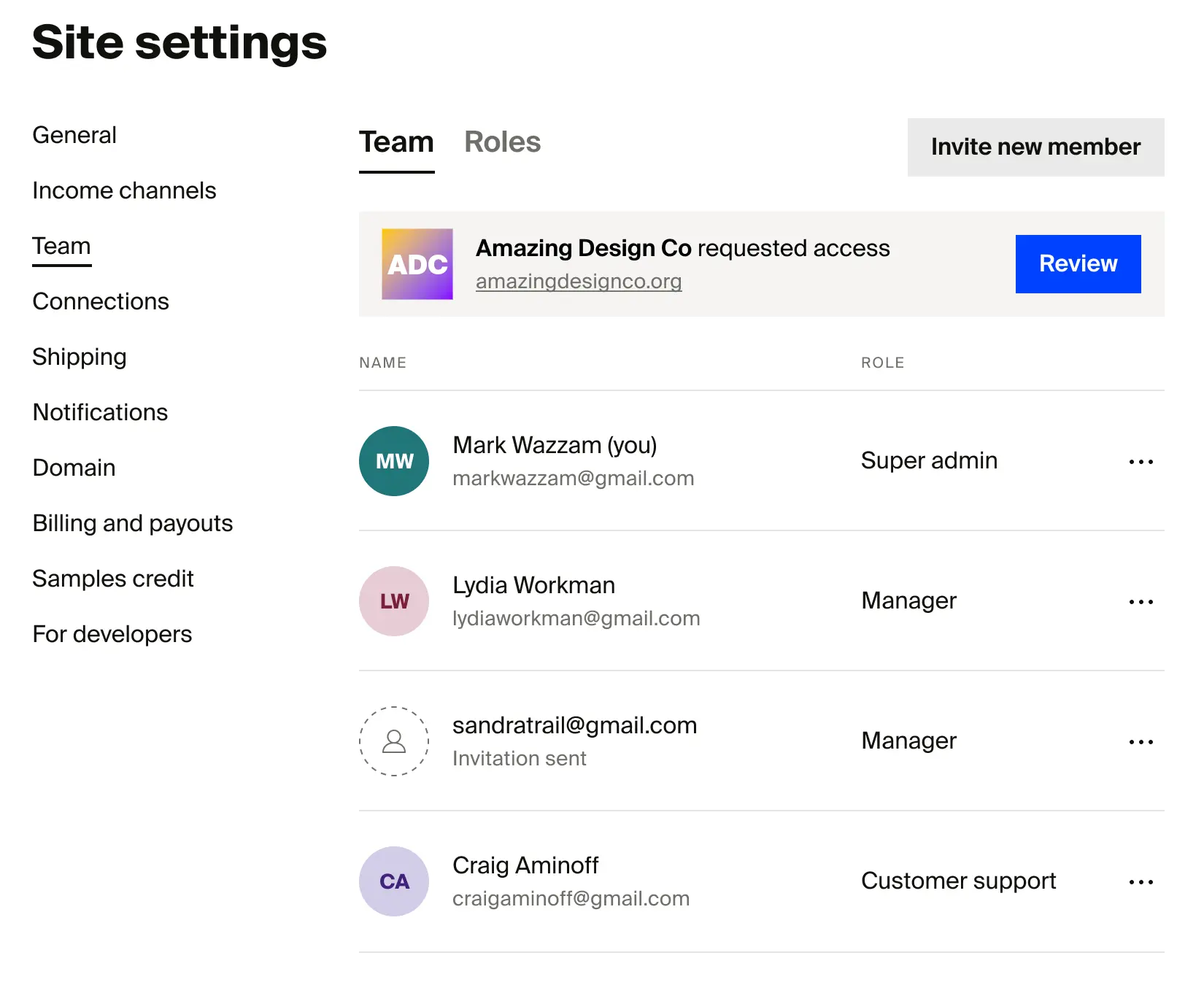
Task: Go to the For developers section
Action: 112,634
